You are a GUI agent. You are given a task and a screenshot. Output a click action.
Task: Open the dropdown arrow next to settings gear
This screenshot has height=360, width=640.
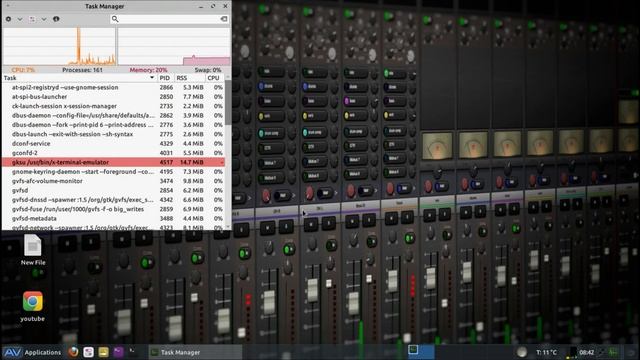pyautogui.click(x=20, y=19)
